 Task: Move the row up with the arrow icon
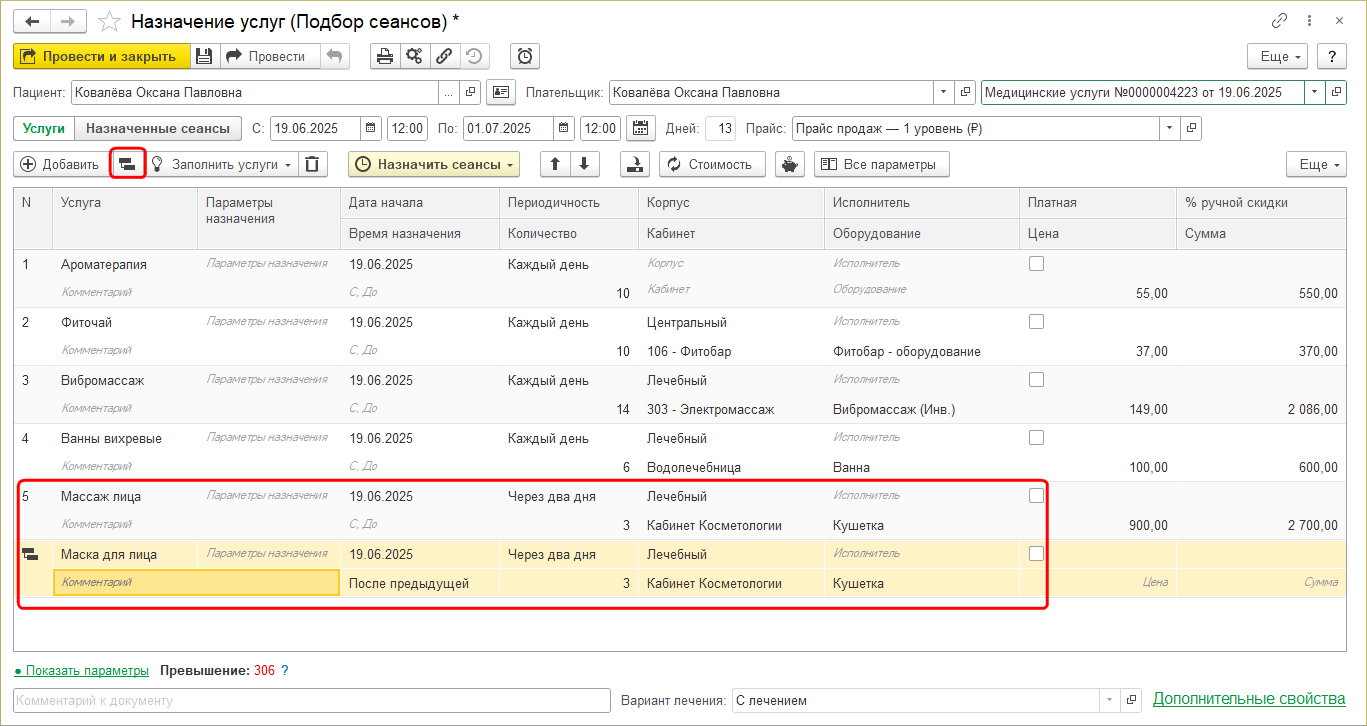coord(555,164)
